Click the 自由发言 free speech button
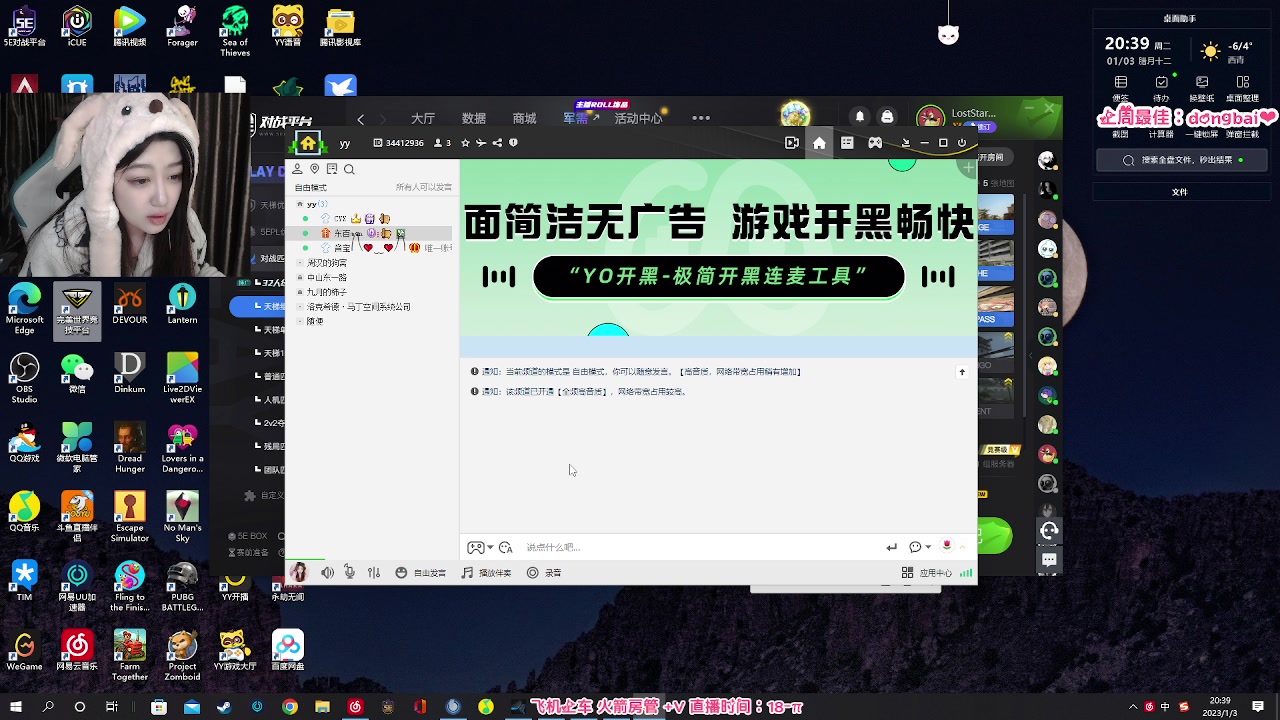Screen dimensions: 1280x720 point(421,573)
